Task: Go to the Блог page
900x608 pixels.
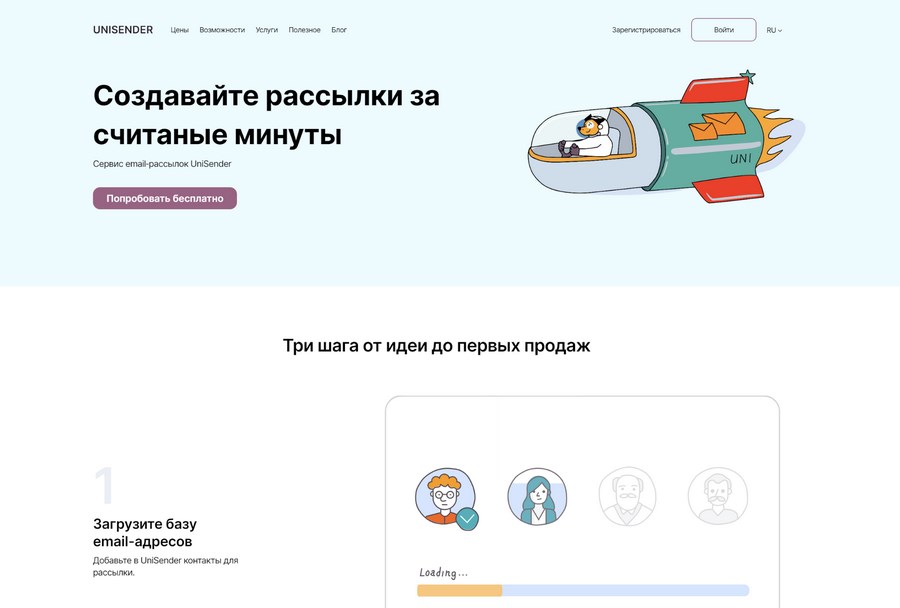Action: [339, 30]
